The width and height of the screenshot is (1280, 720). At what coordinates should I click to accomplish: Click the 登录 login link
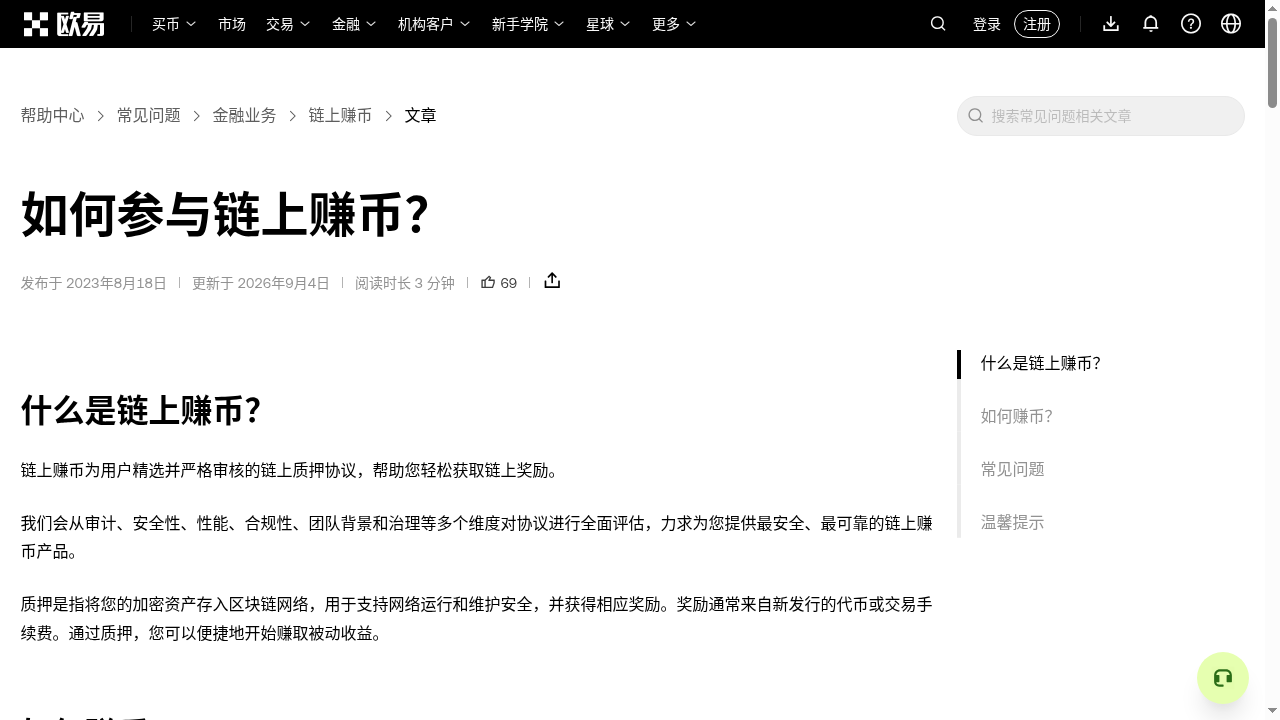(987, 24)
